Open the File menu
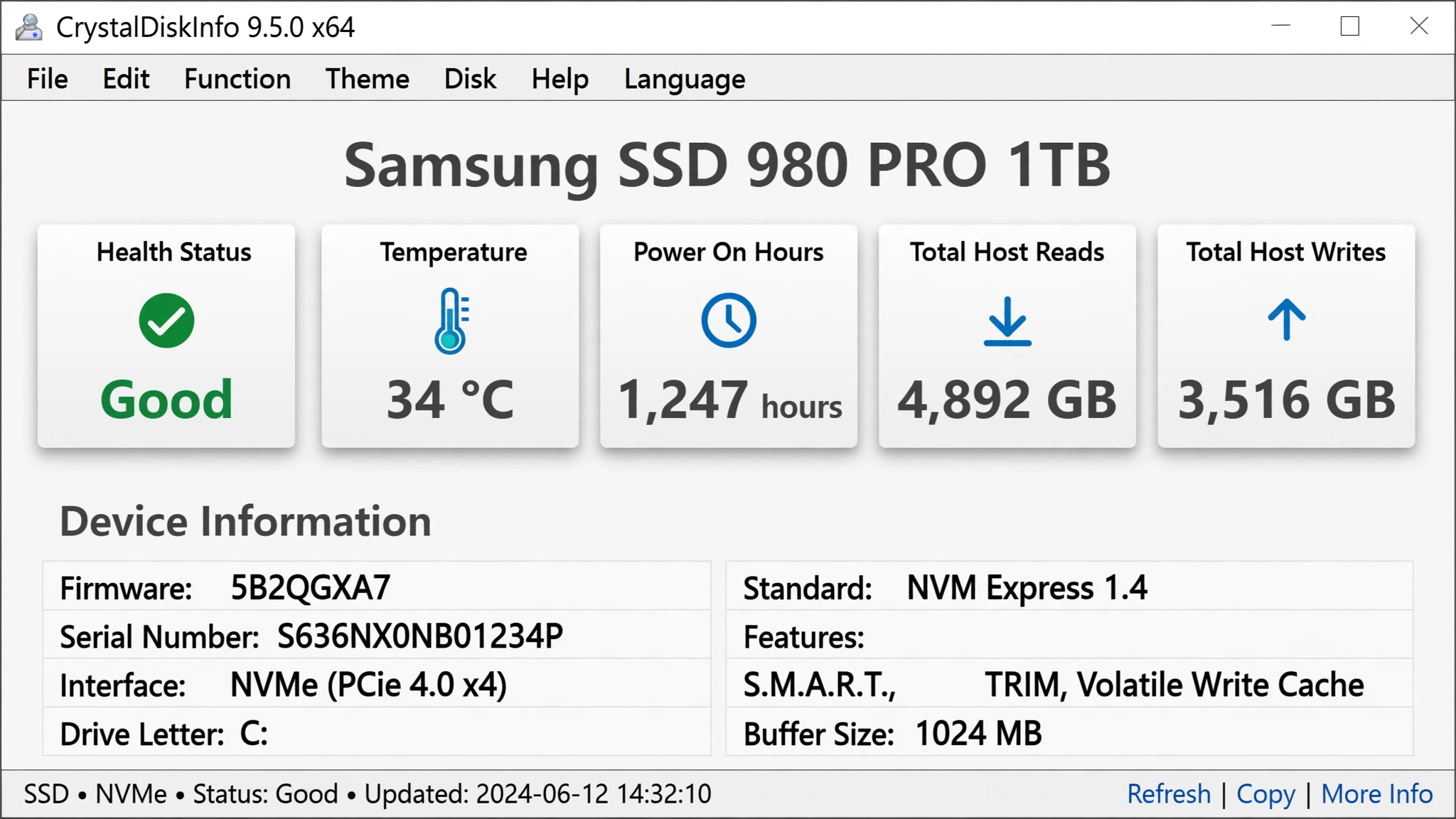Screen dimensions: 1456x819 click(x=48, y=78)
